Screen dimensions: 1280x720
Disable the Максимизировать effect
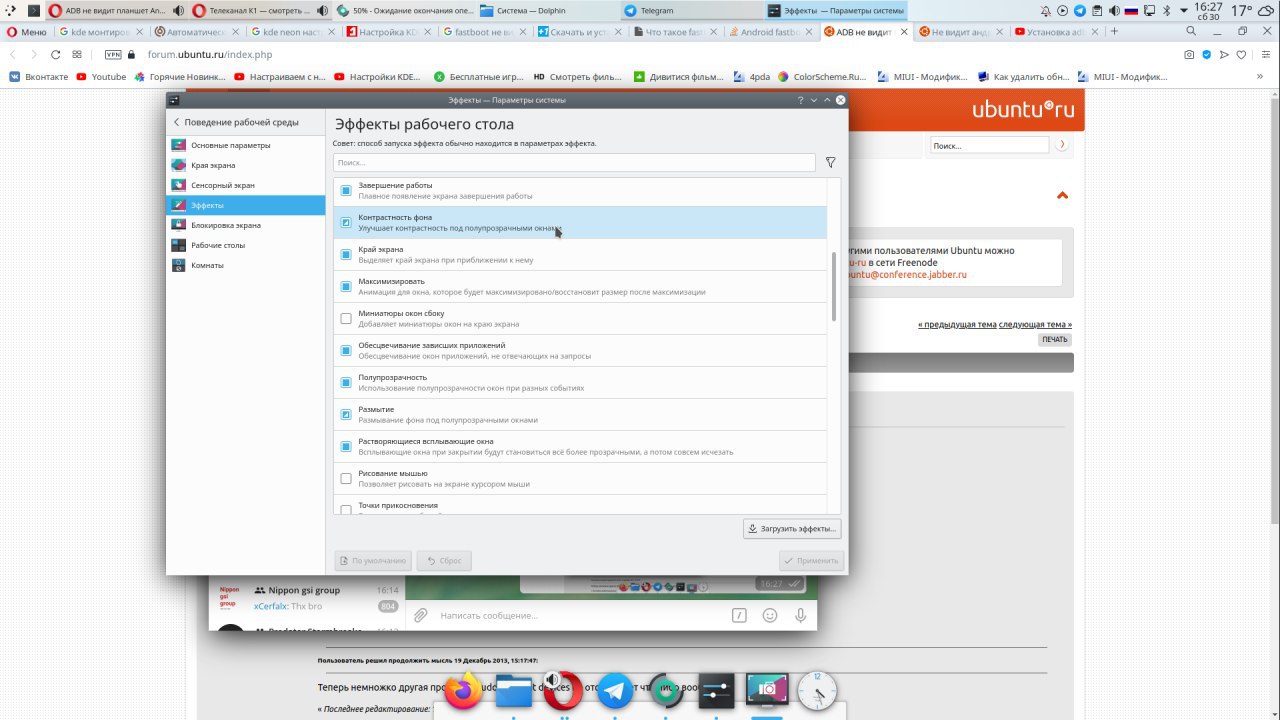tap(346, 286)
